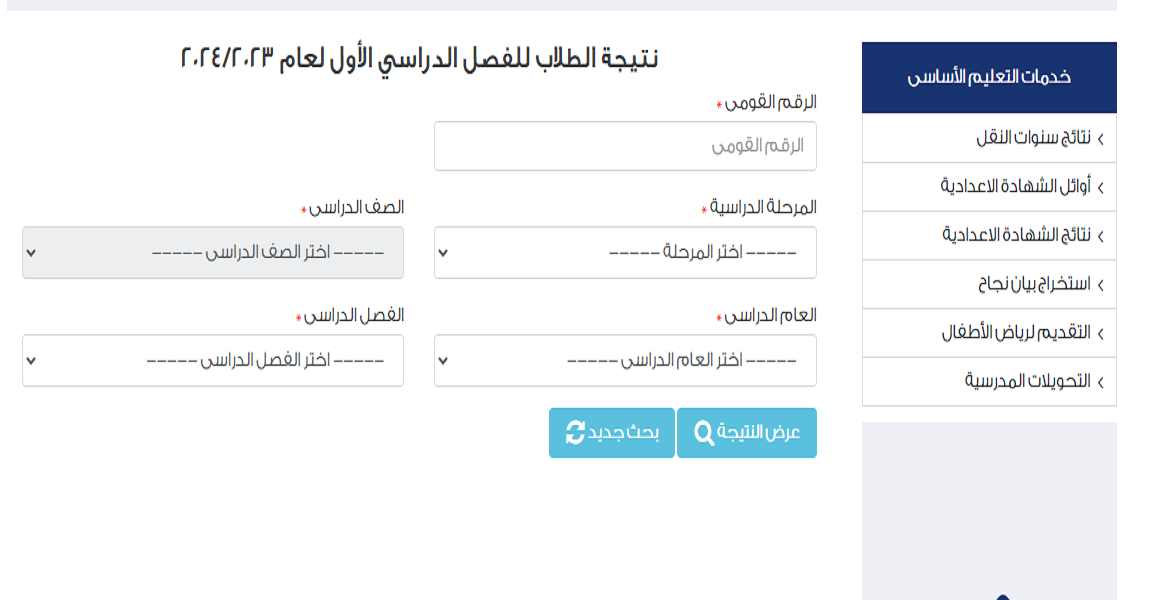Open the اختر المرحلة dropdown
This screenshot has height=600, width=1169.
point(626,253)
